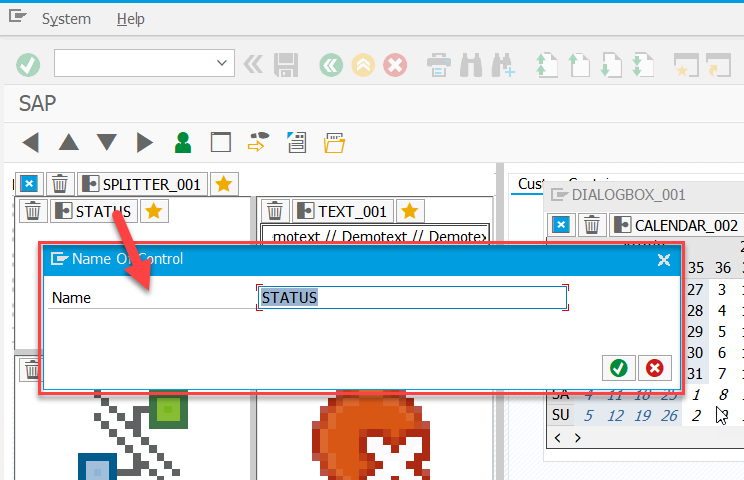Click the up arrow application toolbar icon
Image resolution: width=744 pixels, height=480 pixels.
point(69,142)
